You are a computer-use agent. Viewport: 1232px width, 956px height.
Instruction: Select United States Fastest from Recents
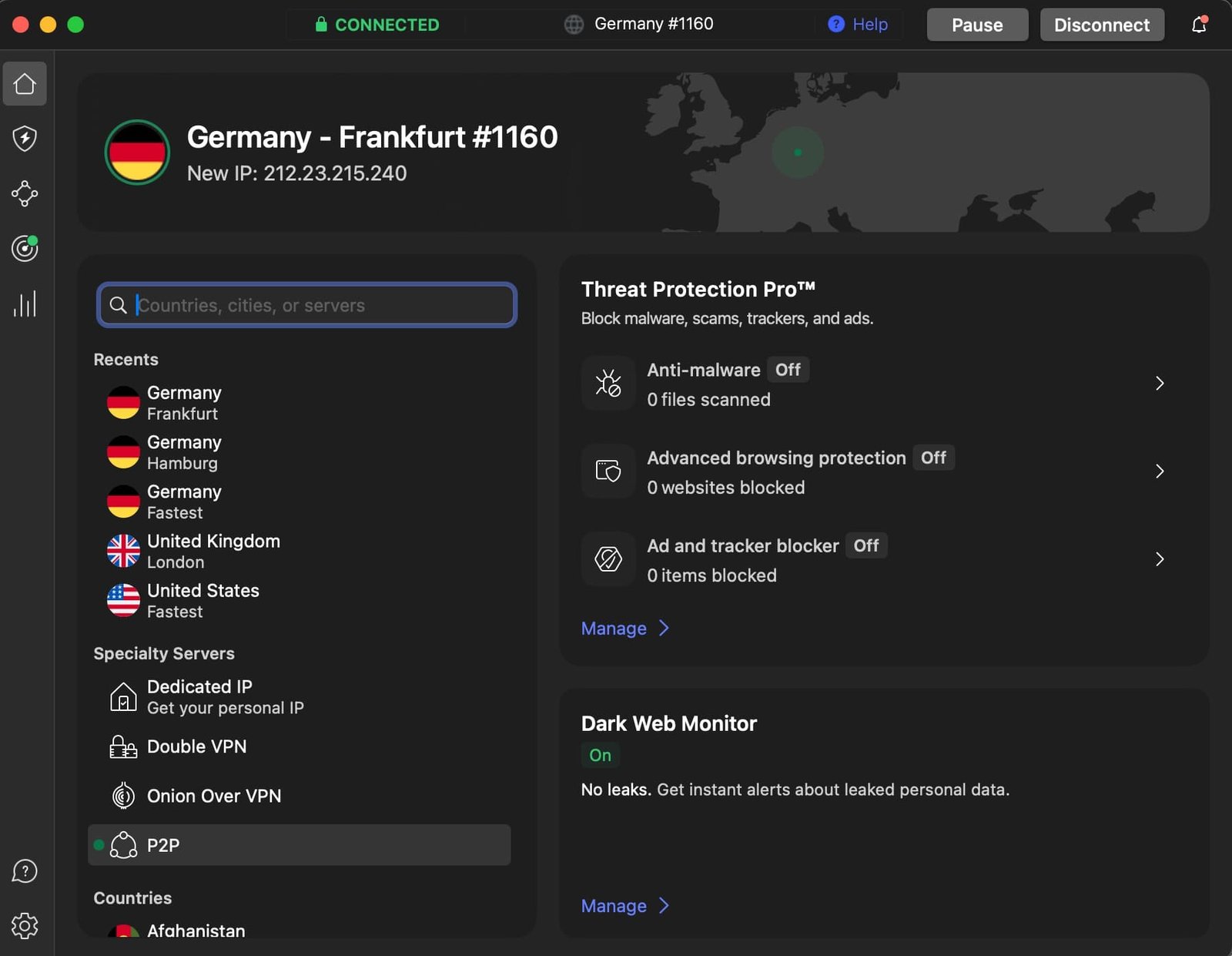pos(300,600)
